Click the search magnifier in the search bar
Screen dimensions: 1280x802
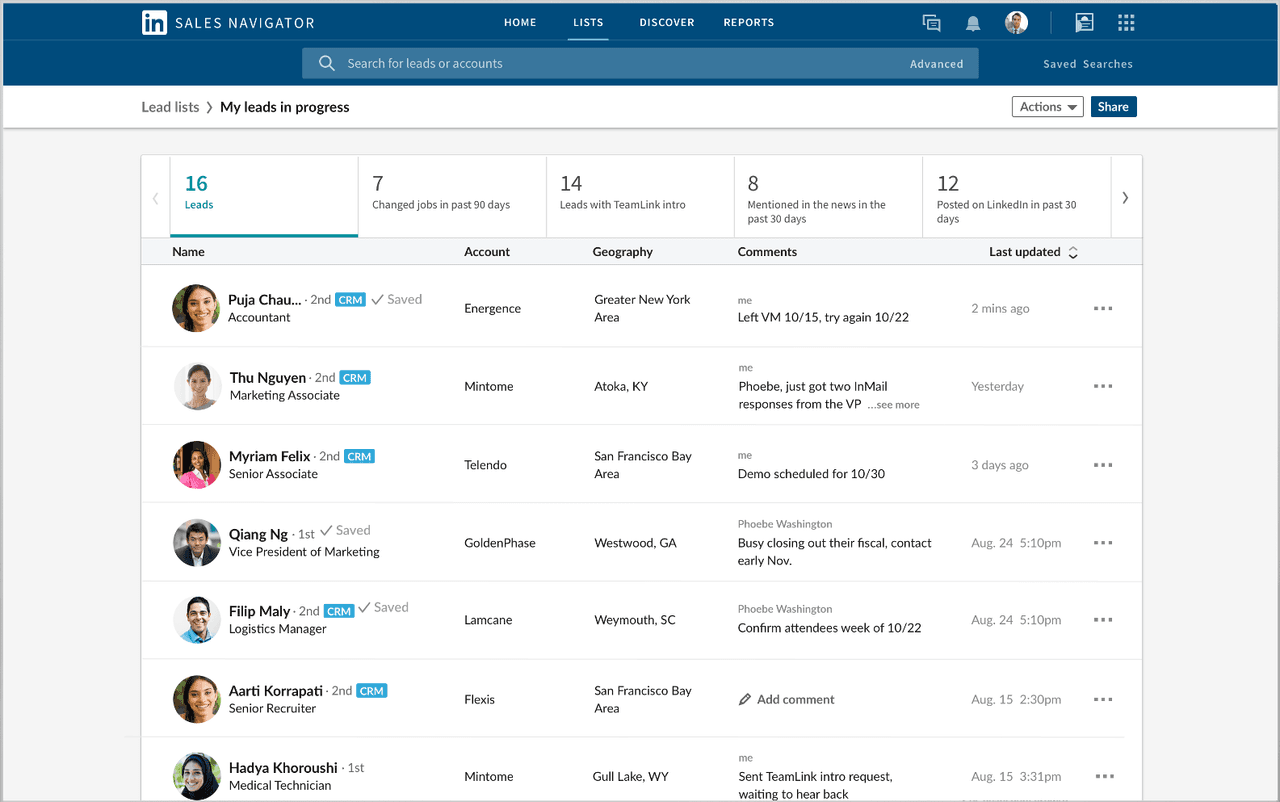click(326, 63)
